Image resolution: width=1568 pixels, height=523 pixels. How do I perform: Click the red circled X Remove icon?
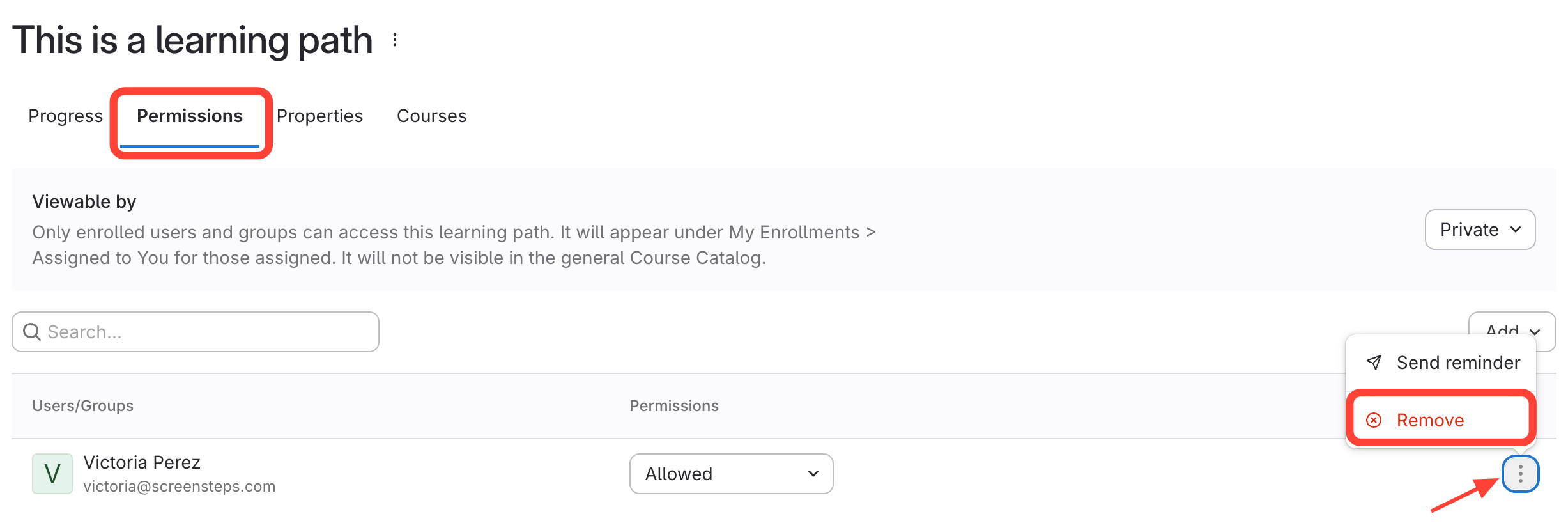(x=1374, y=420)
